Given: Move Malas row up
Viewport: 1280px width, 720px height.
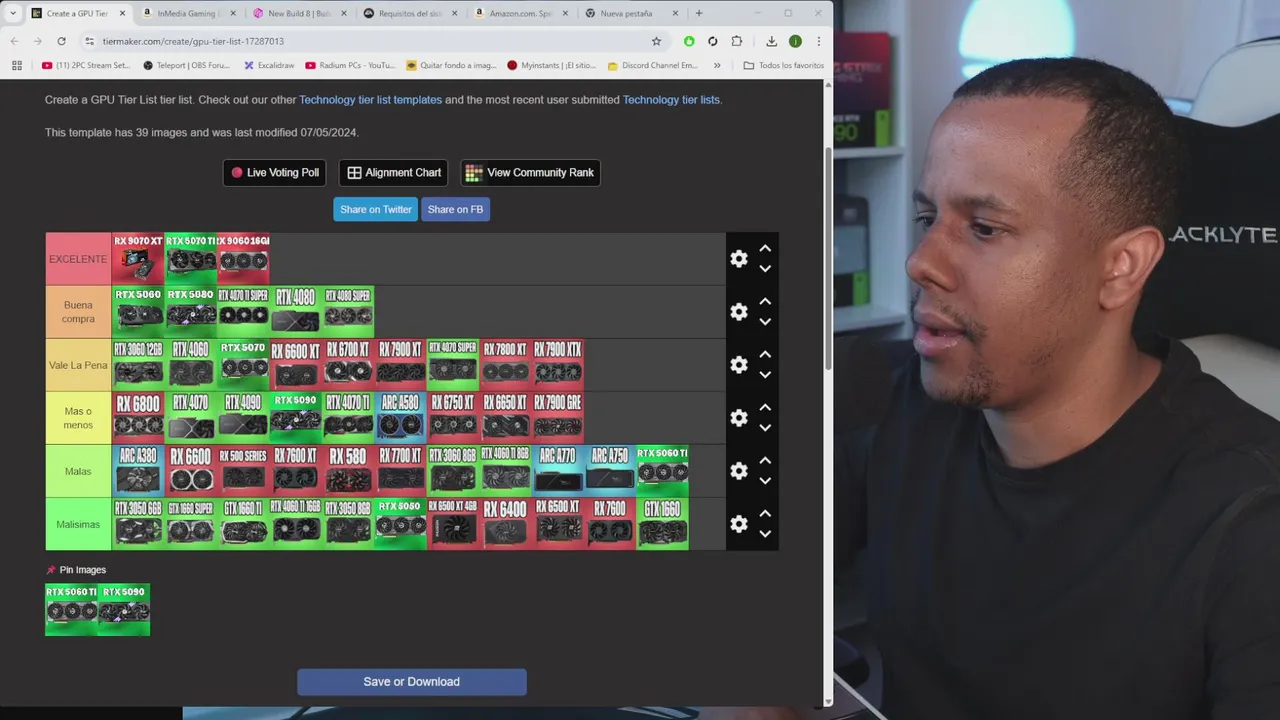Looking at the screenshot, I should 765,461.
